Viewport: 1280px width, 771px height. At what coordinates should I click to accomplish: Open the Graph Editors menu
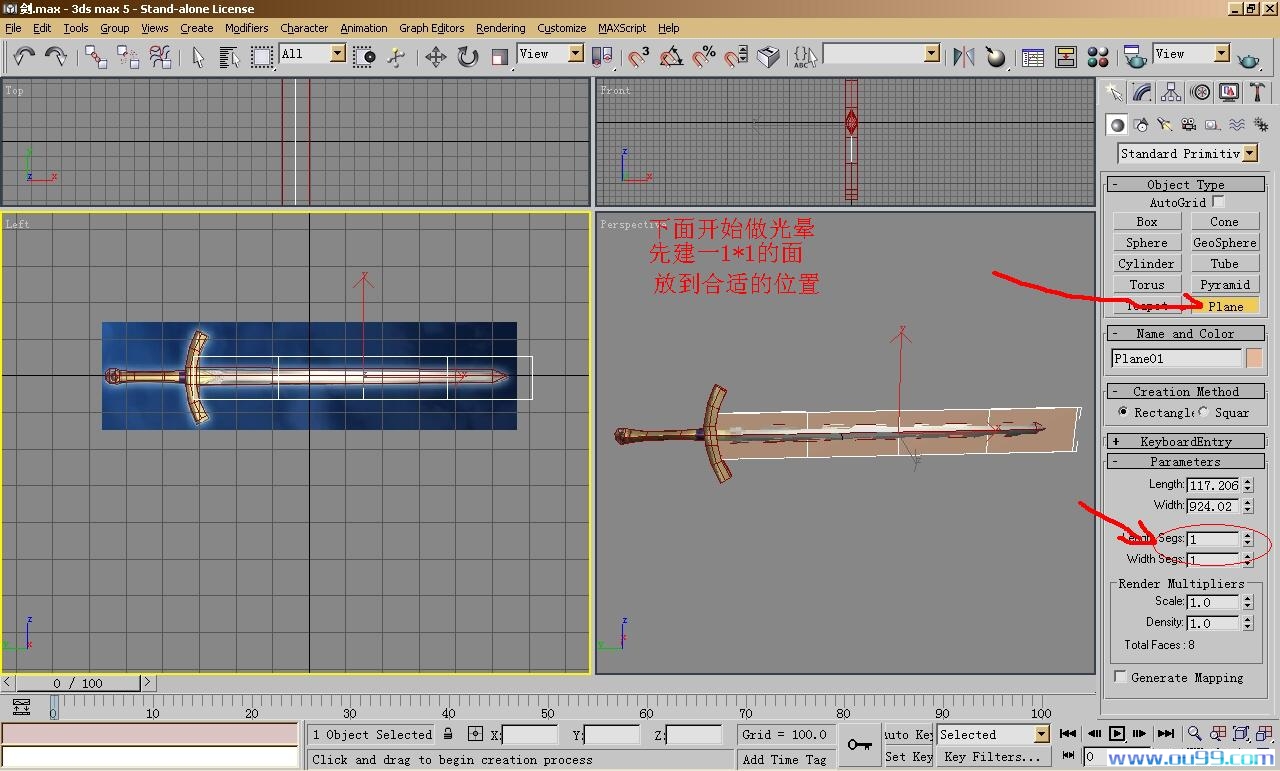coord(432,28)
